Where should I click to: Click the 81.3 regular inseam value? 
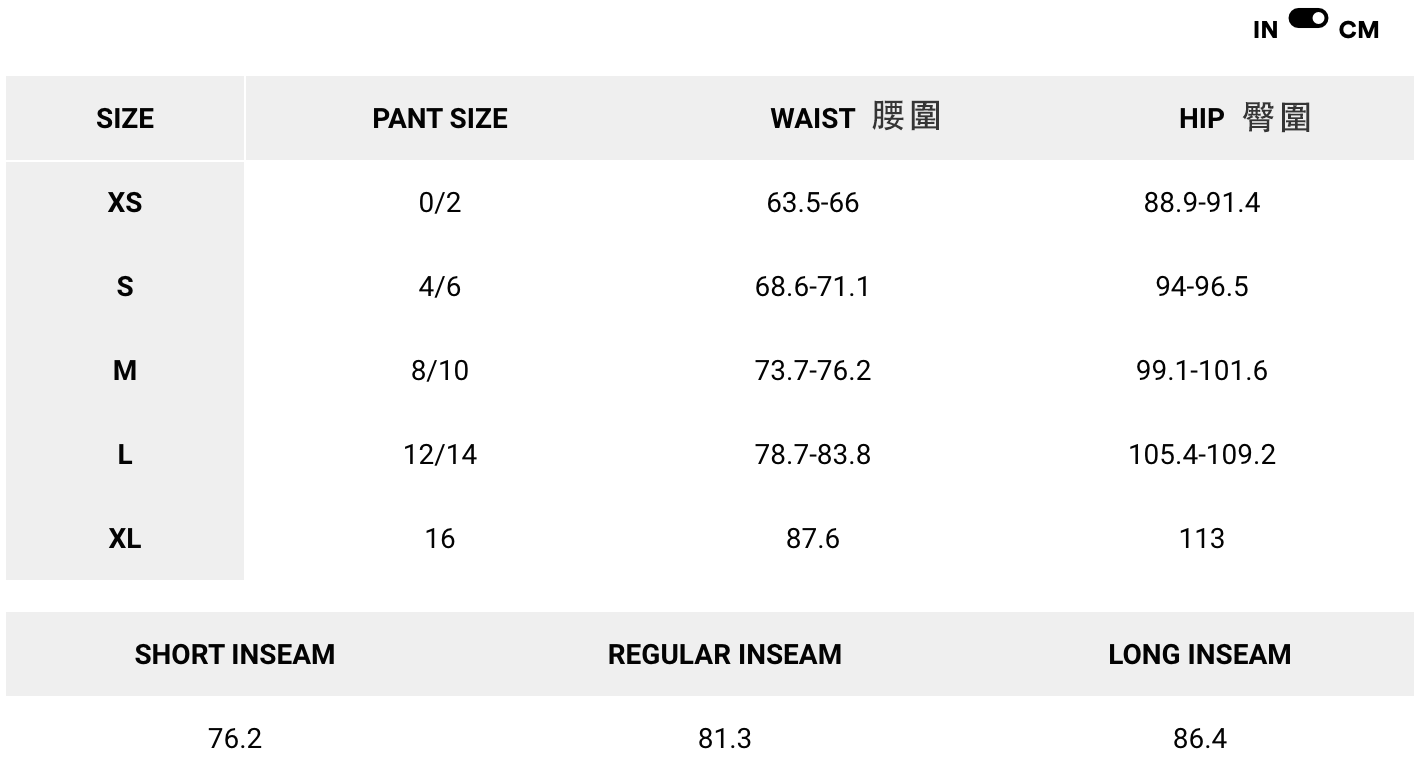click(725, 739)
